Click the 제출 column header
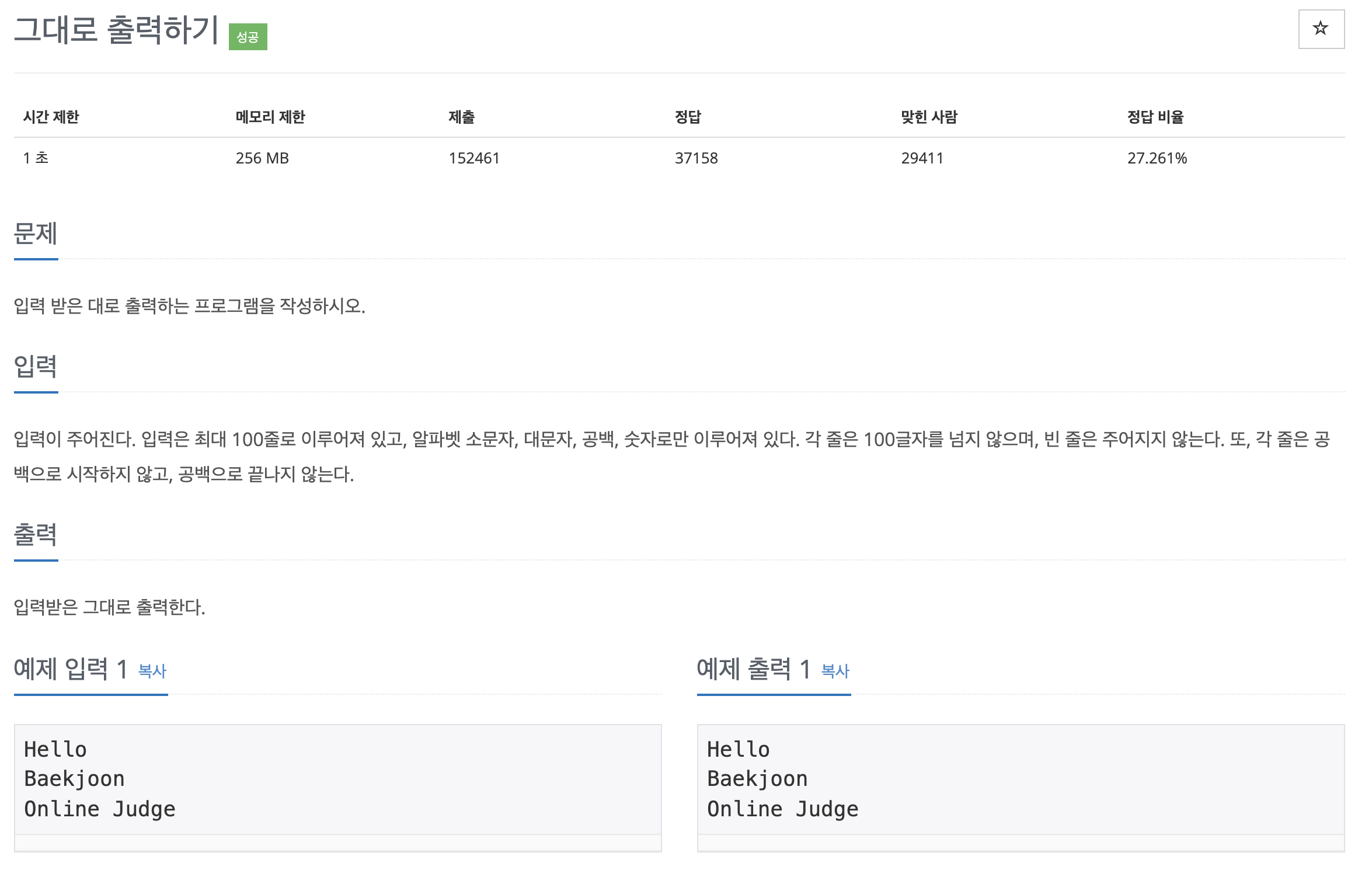This screenshot has width=1372, height=877. pos(461,117)
